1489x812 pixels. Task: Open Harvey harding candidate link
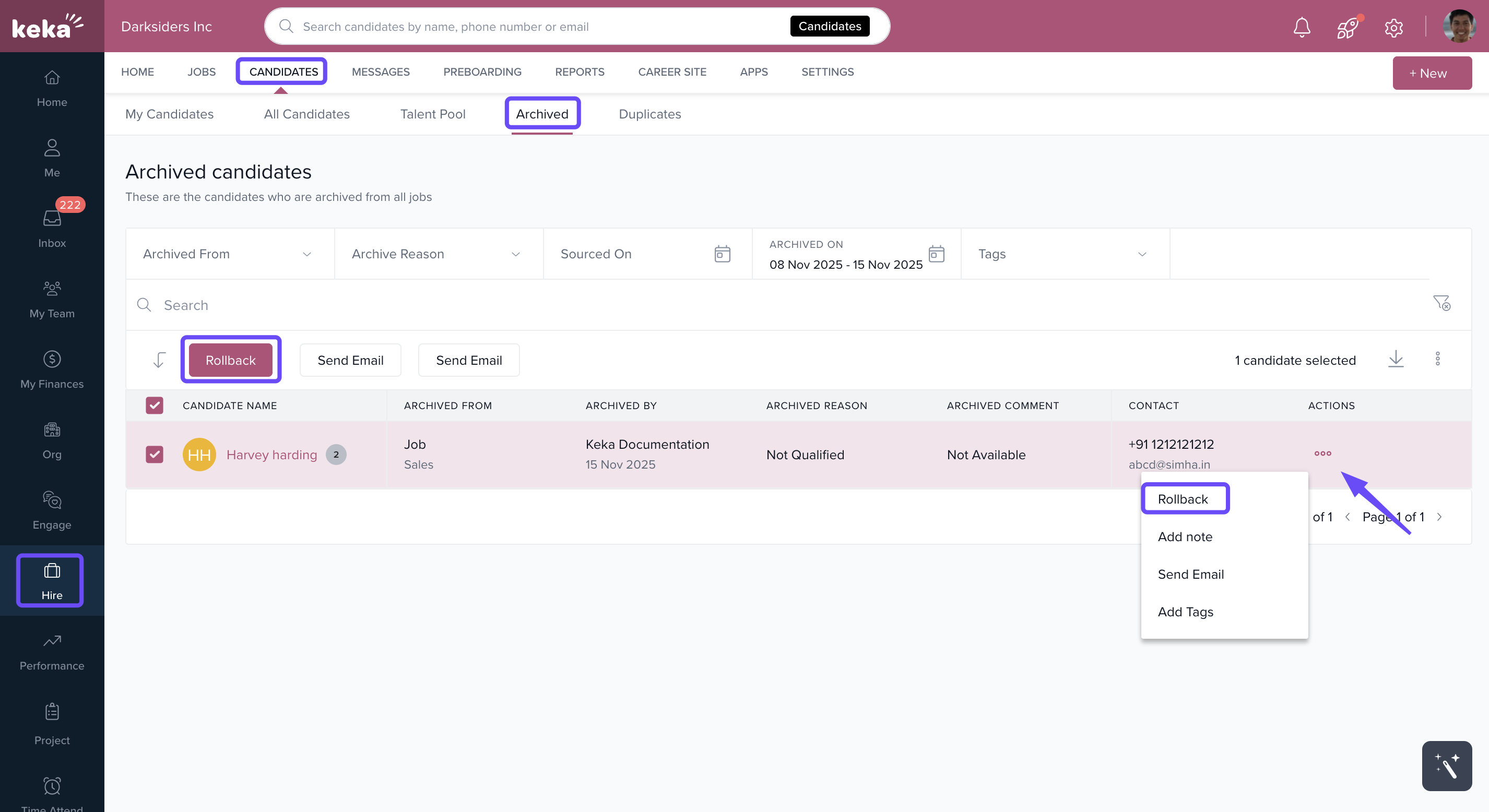tap(271, 454)
